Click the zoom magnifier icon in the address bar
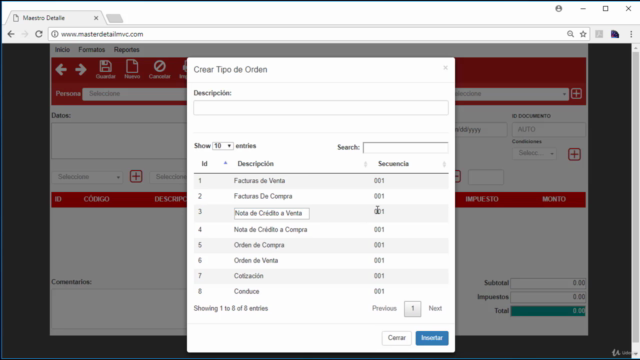 570,34
